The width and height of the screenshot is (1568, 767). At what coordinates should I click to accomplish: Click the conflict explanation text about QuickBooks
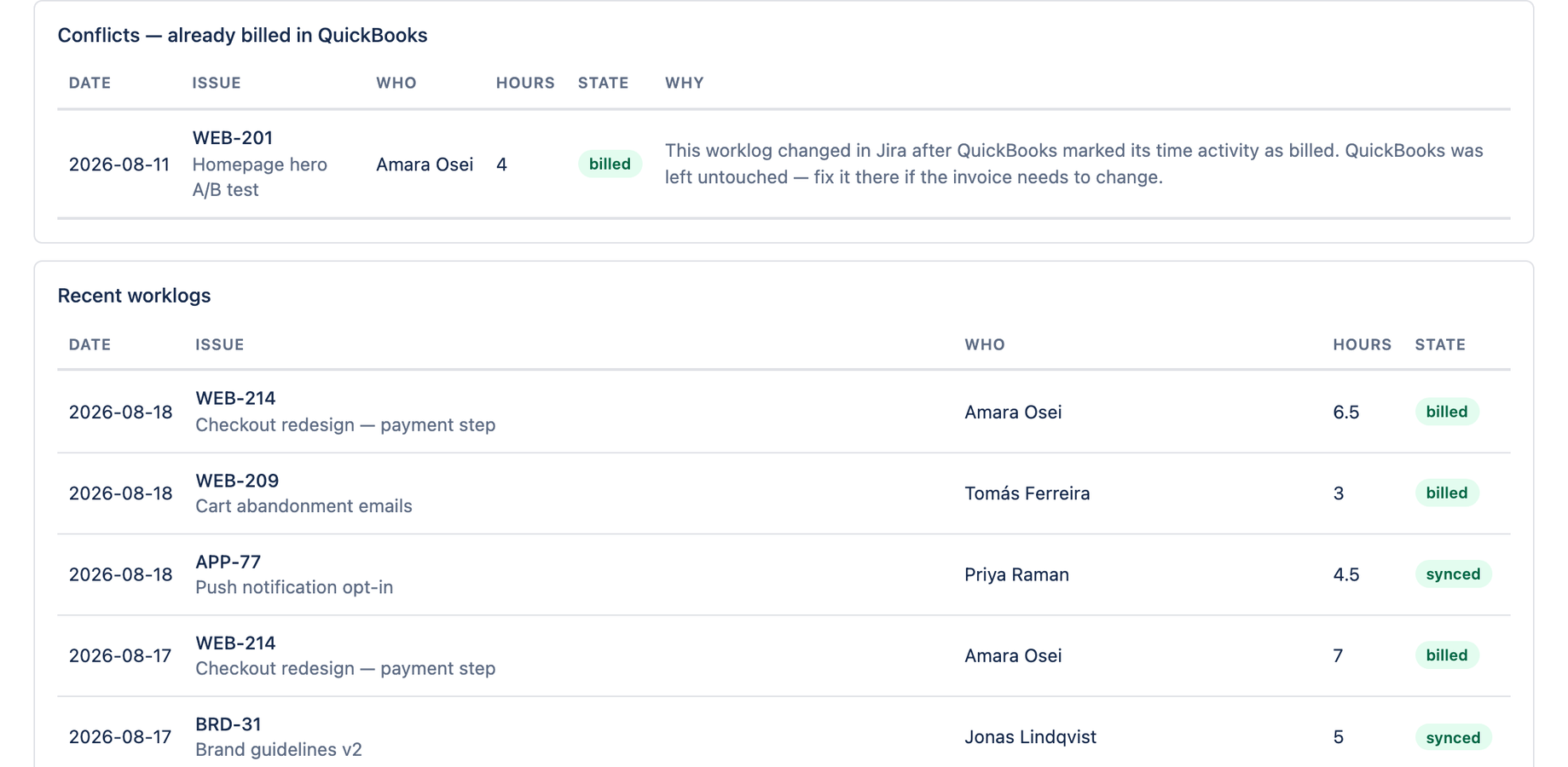point(1074,164)
